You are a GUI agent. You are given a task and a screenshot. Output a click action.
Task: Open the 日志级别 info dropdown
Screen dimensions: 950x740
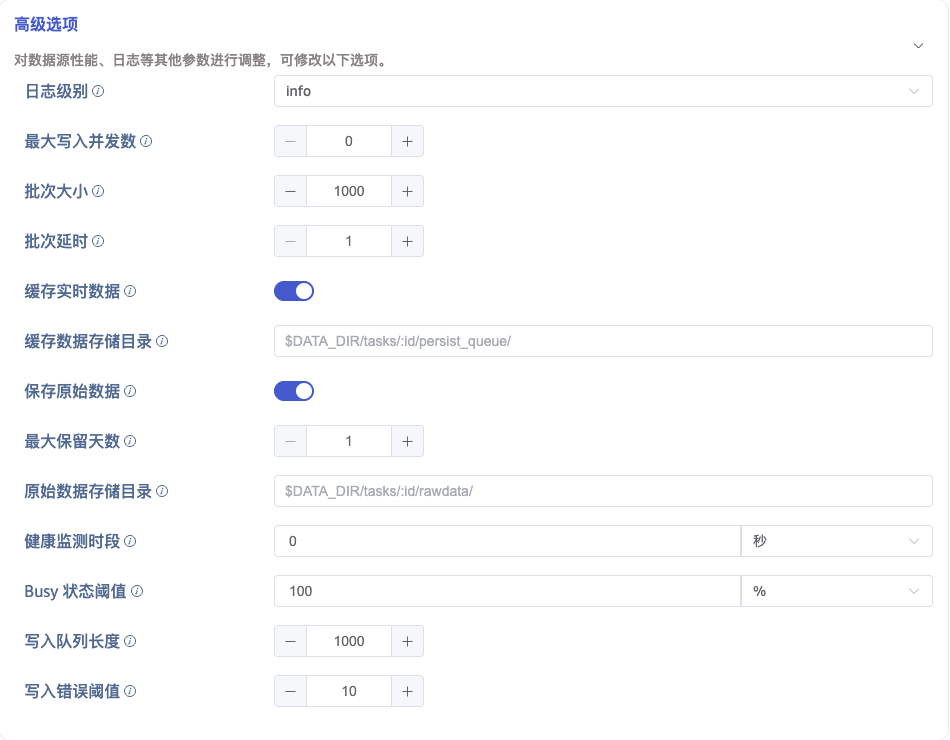[x=602, y=91]
